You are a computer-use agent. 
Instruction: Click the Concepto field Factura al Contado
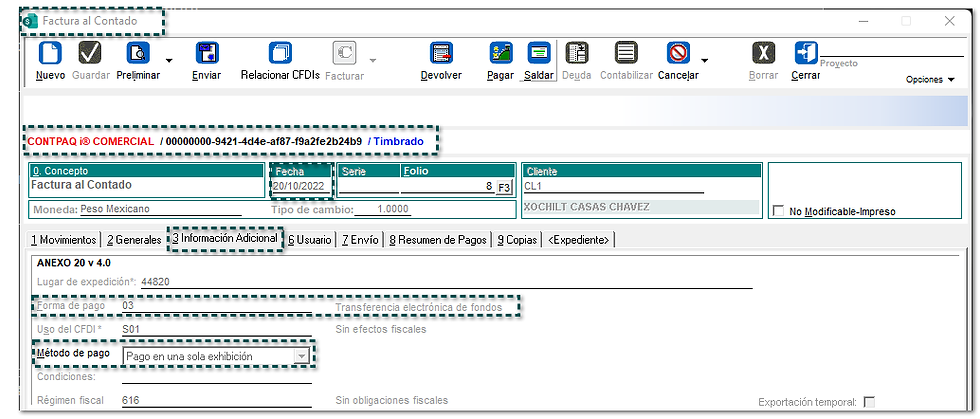tap(147, 186)
